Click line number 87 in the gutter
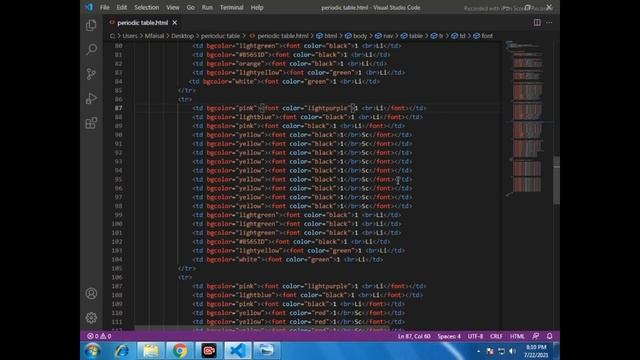 (118, 108)
